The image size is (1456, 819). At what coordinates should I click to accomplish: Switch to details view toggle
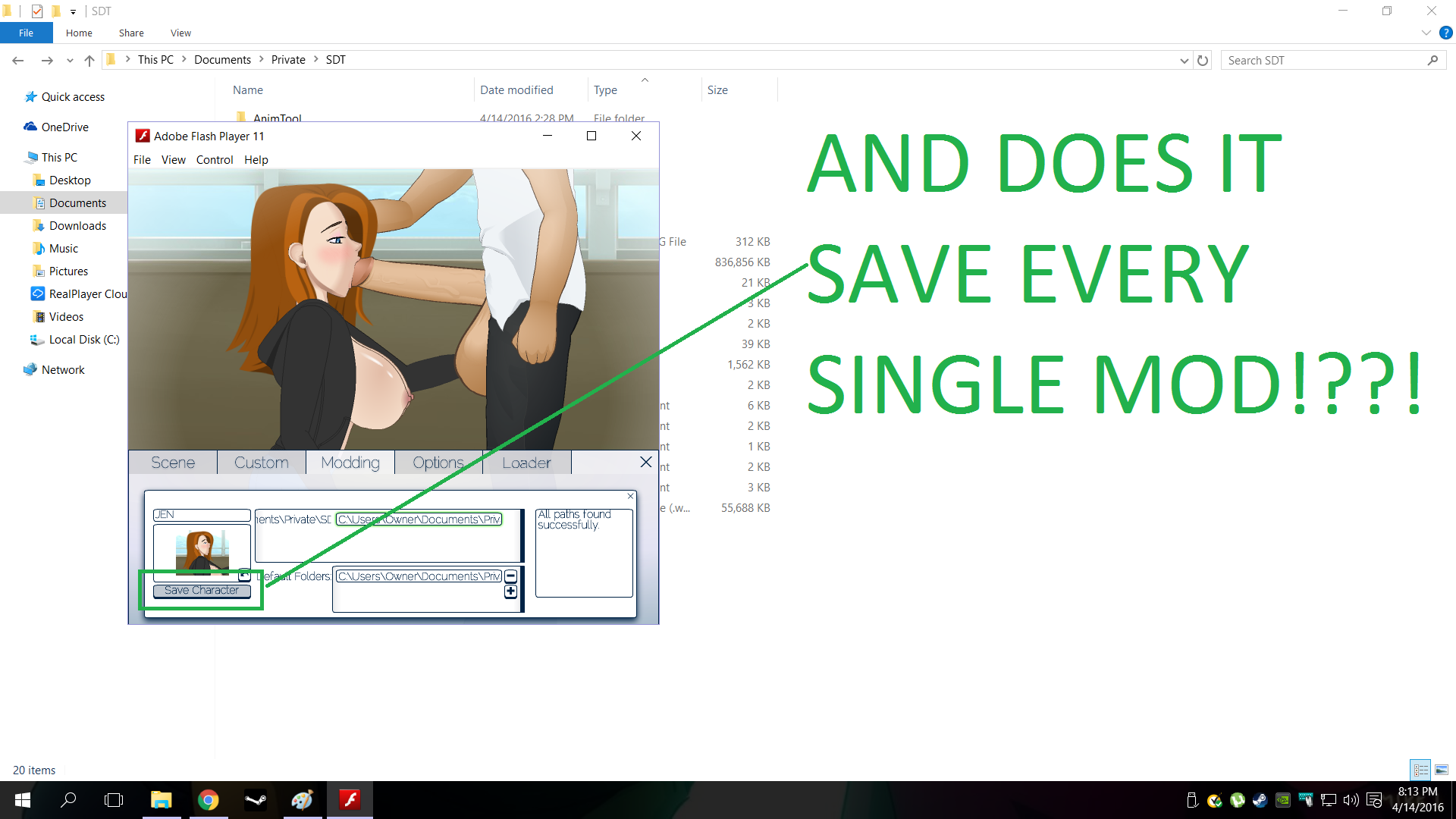(1420, 770)
